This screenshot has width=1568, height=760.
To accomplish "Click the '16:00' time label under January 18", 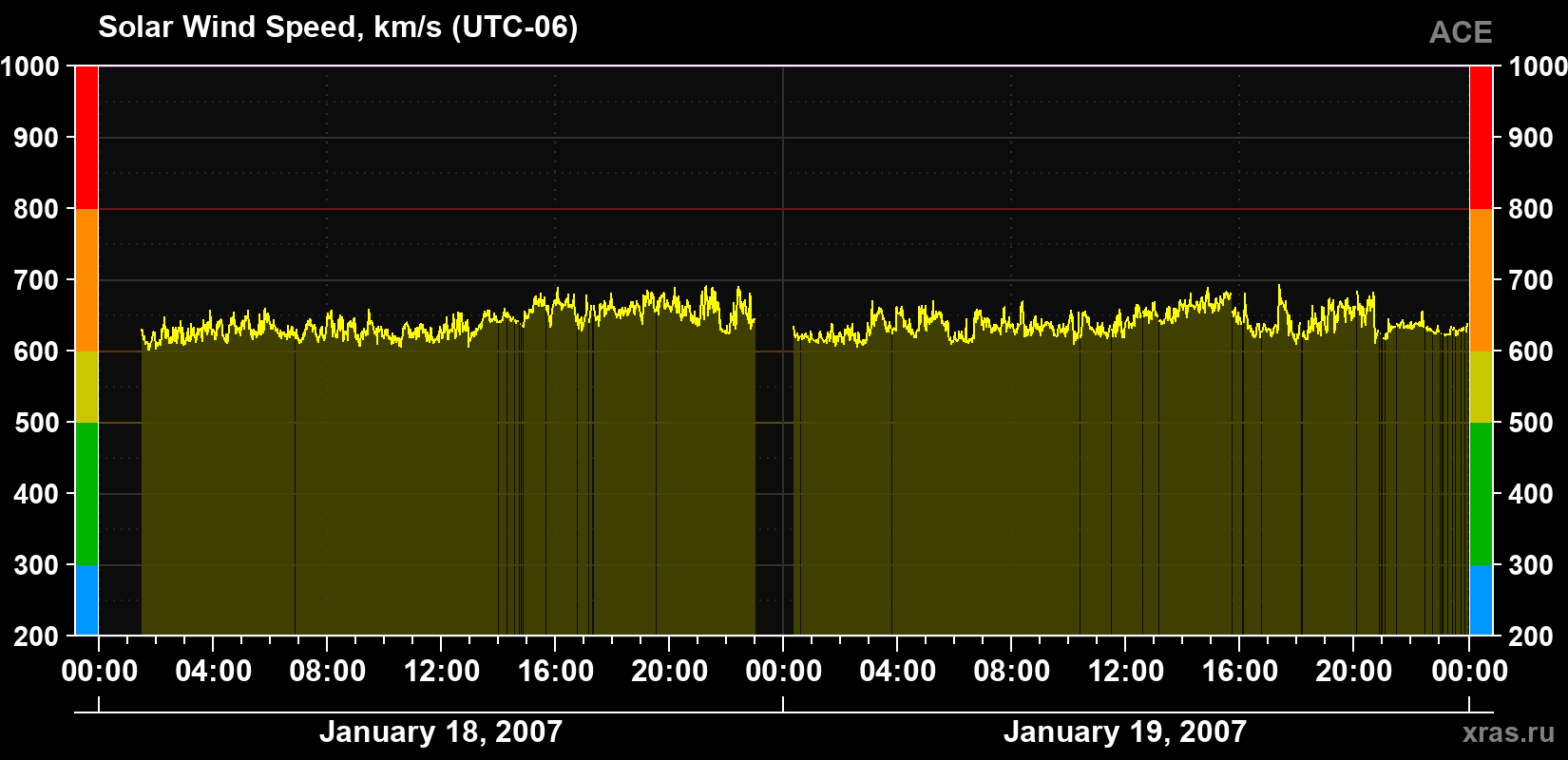I will [x=555, y=672].
